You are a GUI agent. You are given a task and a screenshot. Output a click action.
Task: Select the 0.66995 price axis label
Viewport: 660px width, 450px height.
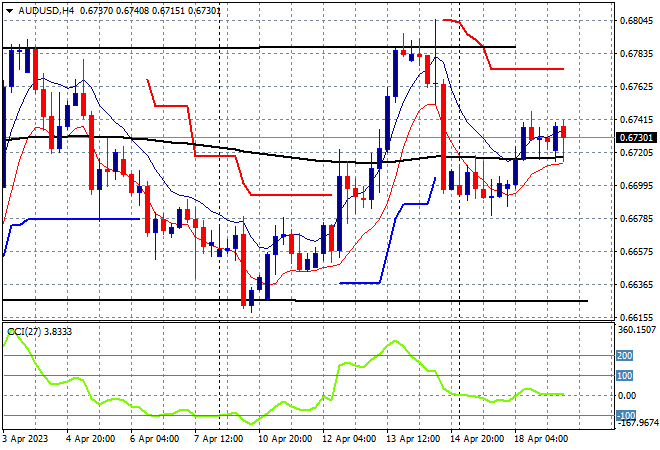tap(636, 186)
